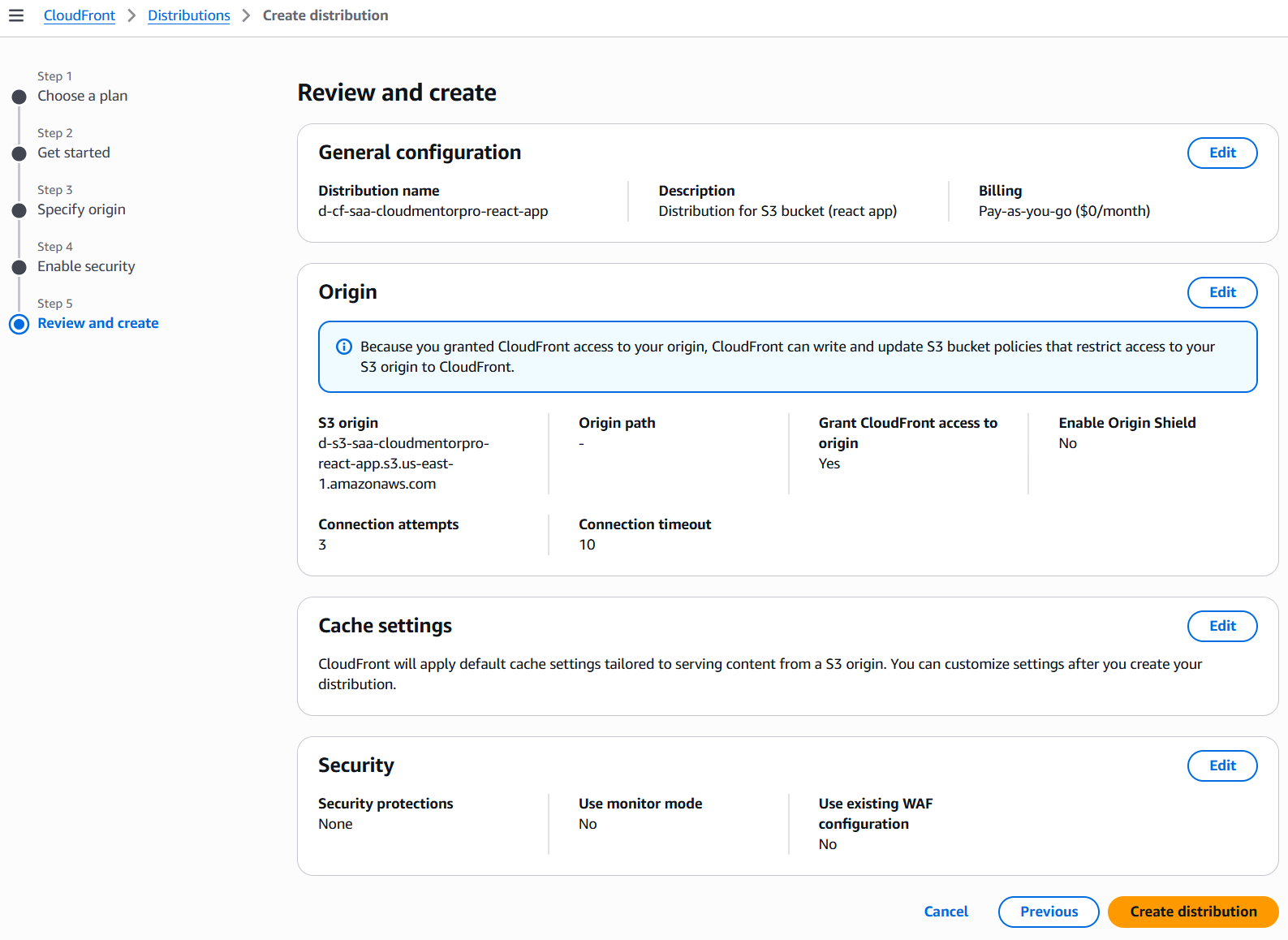Screen dimensions: 1288x940
Task: Click the S3 origin domain name text
Action: pos(403,464)
